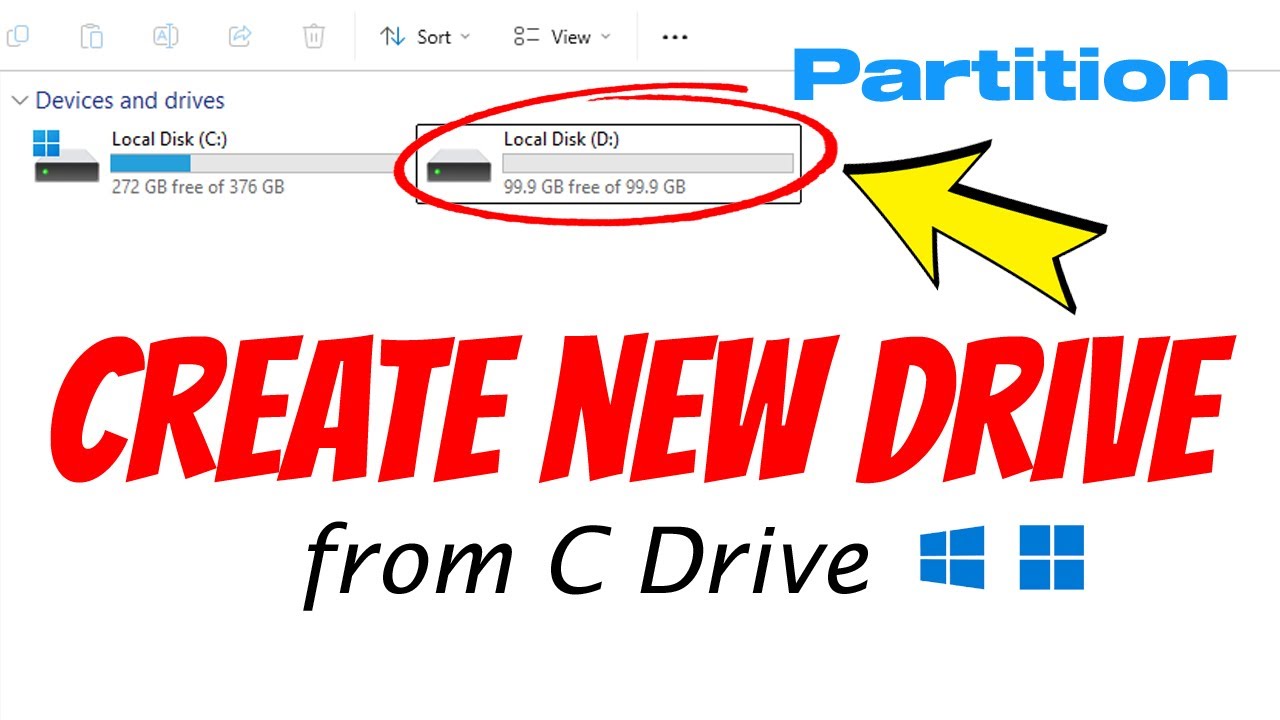Open the View dropdown
The height and width of the screenshot is (720, 1280).
point(561,37)
